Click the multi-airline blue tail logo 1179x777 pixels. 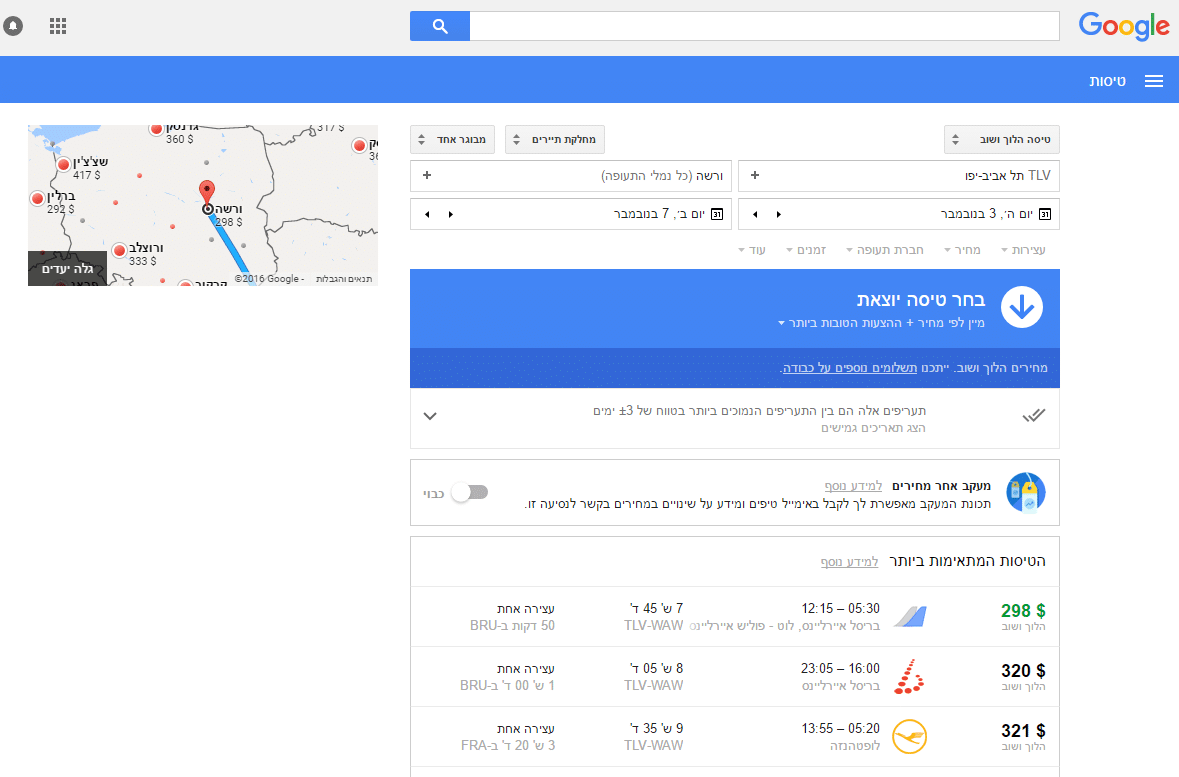coord(910,617)
